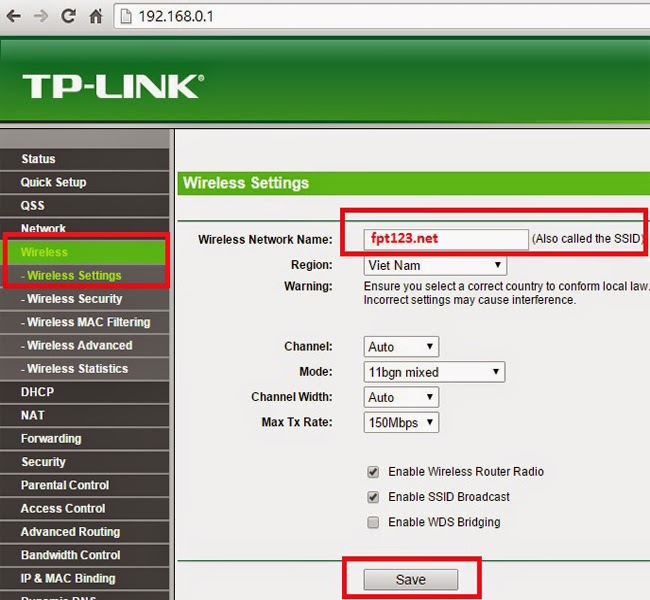The image size is (650, 600).
Task: Click the browser forward arrow
Action: tap(41, 16)
